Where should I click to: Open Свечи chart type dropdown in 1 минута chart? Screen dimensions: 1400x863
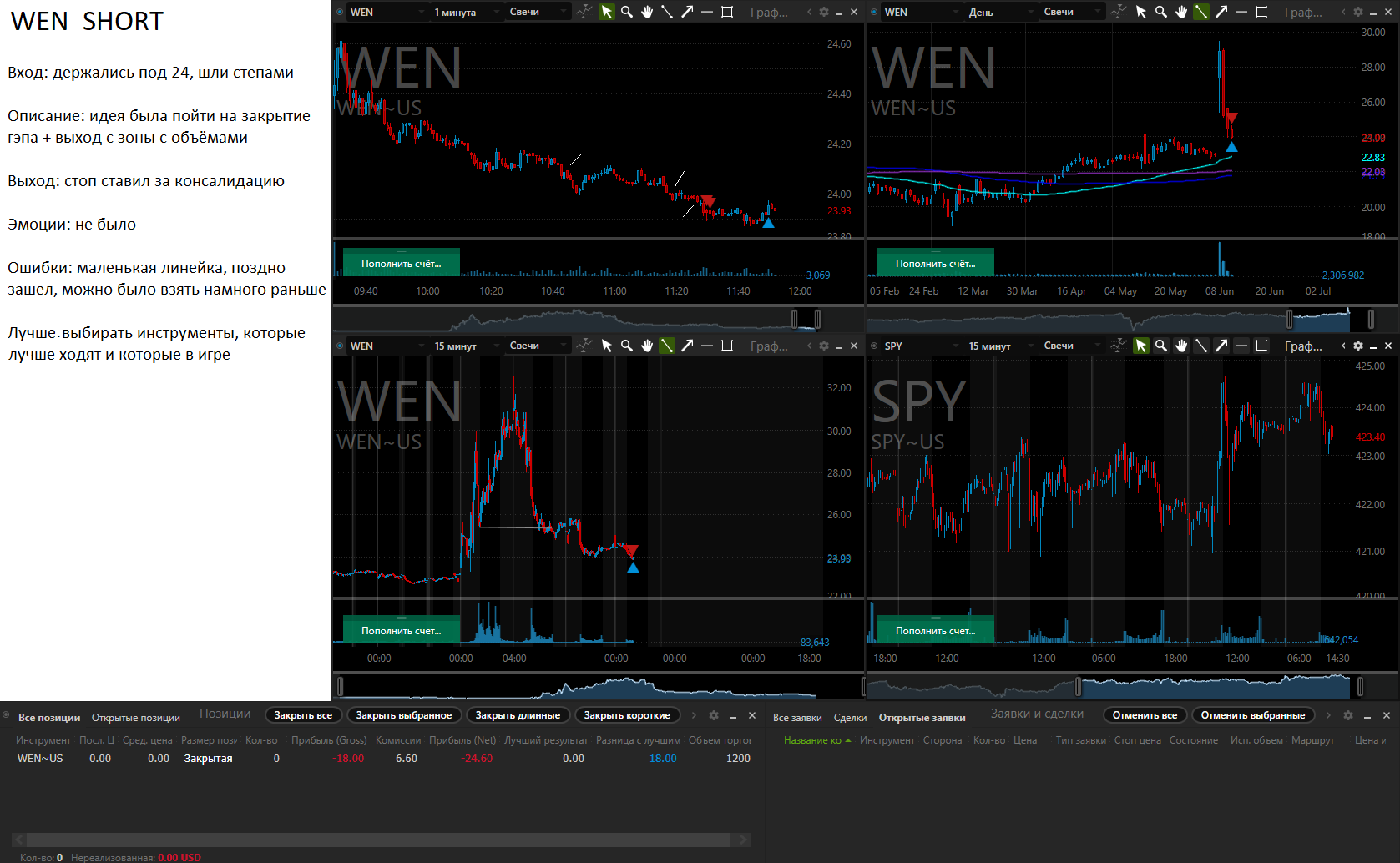click(x=538, y=12)
